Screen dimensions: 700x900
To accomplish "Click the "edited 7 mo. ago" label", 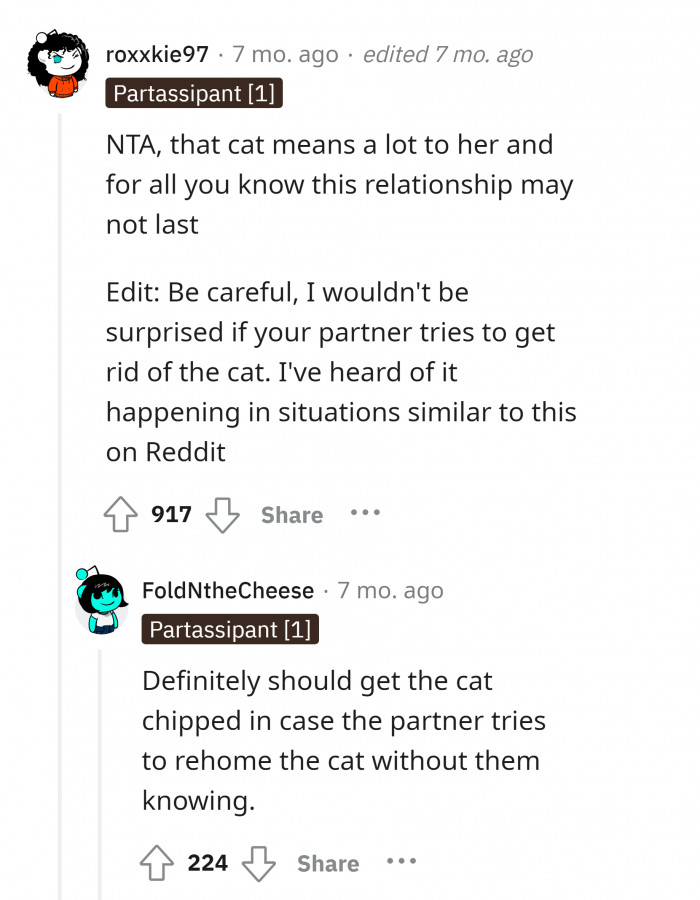I will [447, 54].
